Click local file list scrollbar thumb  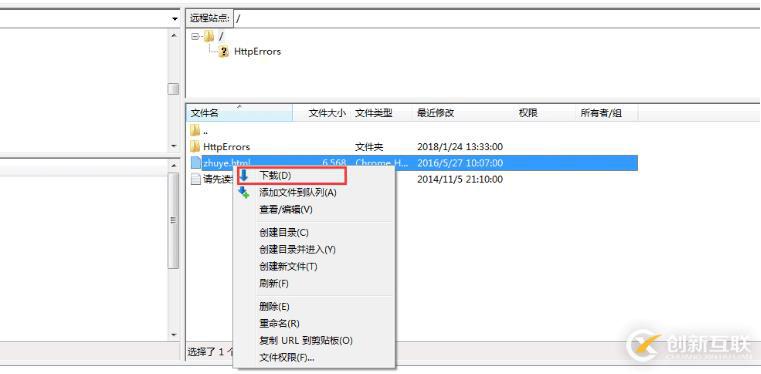tap(174, 220)
